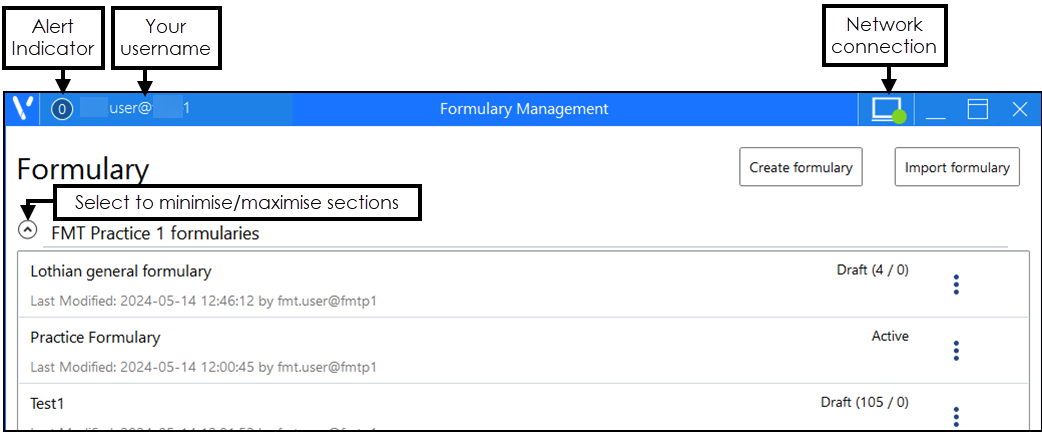Open the three-dot menu for Test1
Viewport: 1042px width, 432px height.
click(x=956, y=416)
